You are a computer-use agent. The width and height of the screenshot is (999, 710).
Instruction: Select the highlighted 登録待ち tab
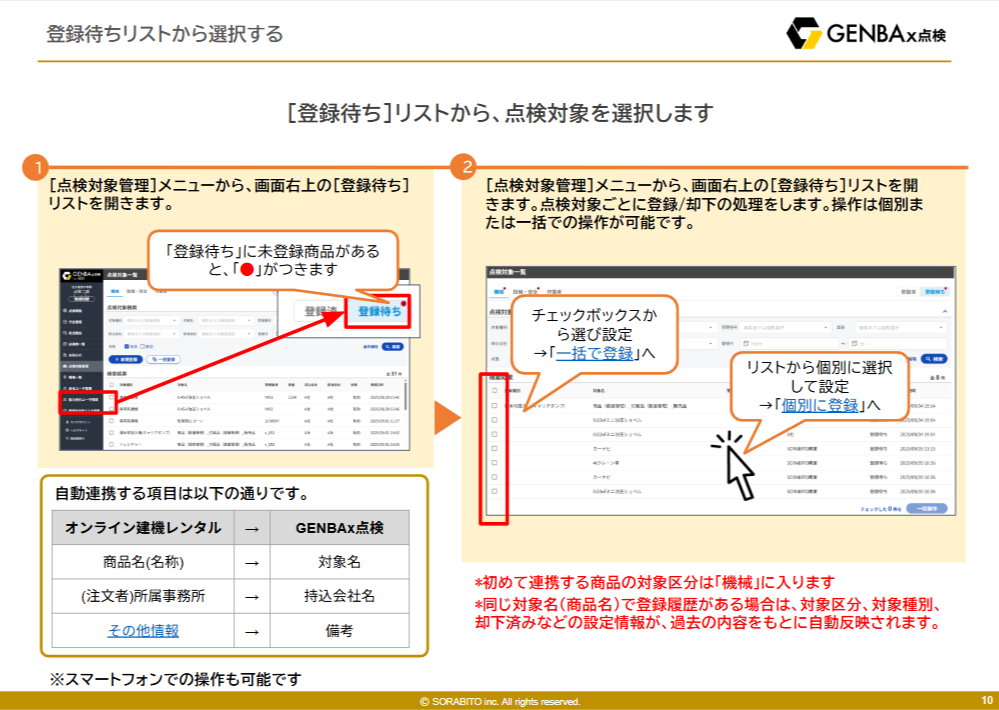click(379, 311)
